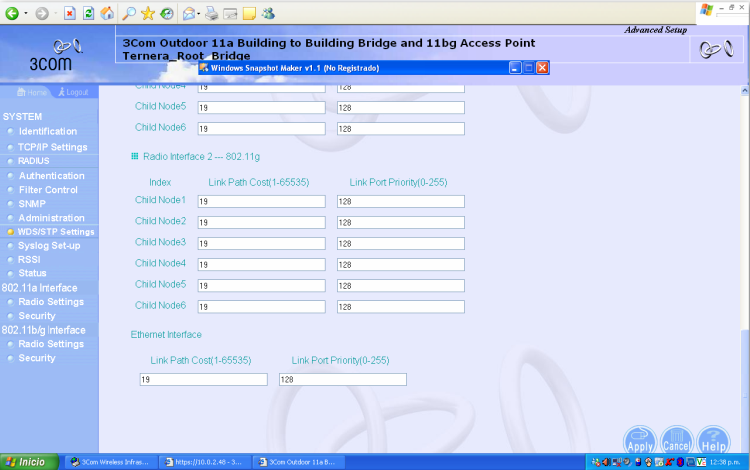Open the TCP/IP Settings page
Screen dimensions: 750x470
(52, 147)
